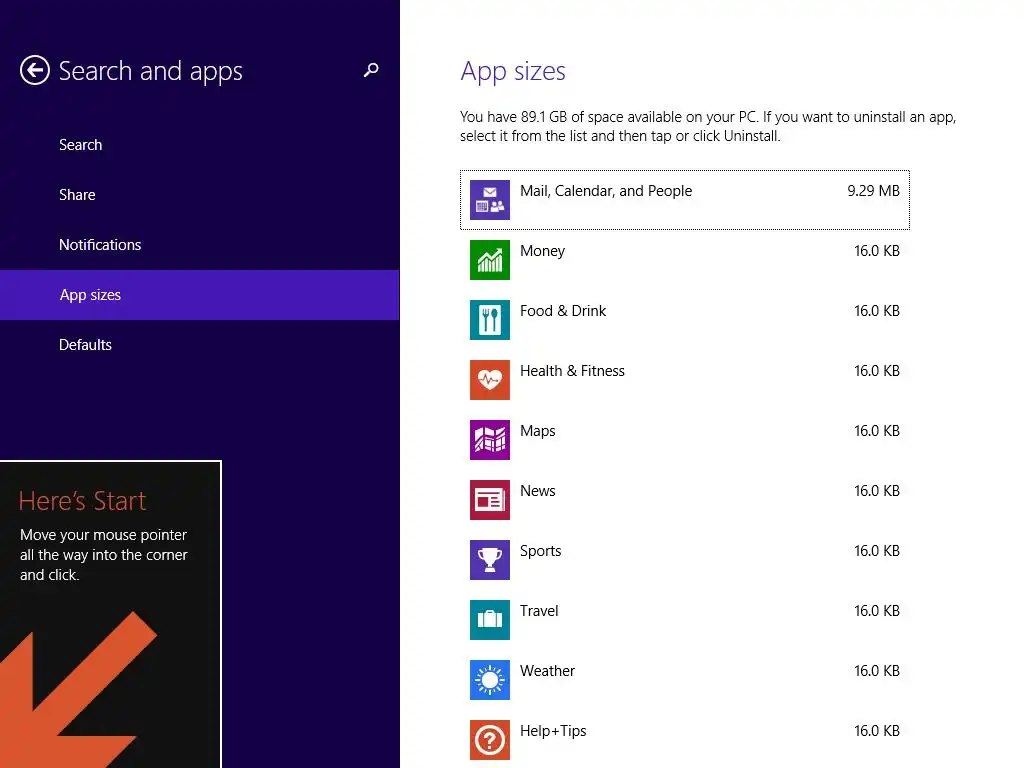Click the 'Here's Start' tip heading
The height and width of the screenshot is (768, 1024).
82,501
